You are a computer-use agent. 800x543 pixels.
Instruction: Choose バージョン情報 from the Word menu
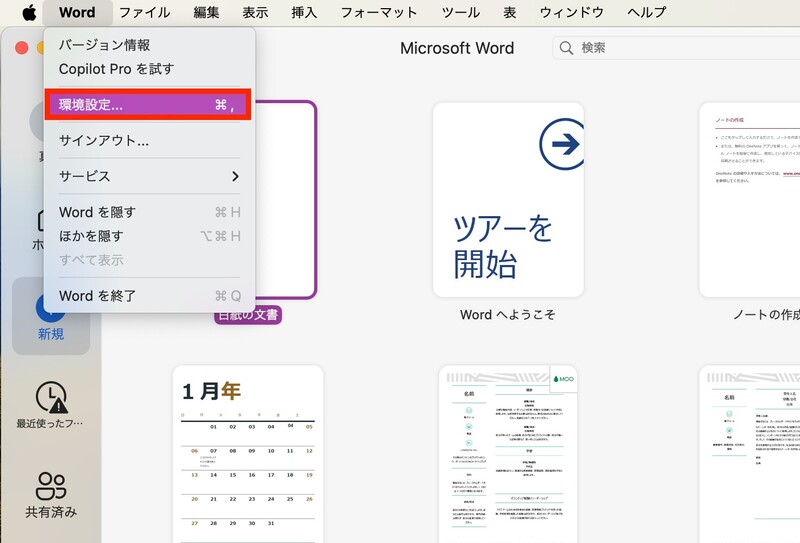(149, 45)
